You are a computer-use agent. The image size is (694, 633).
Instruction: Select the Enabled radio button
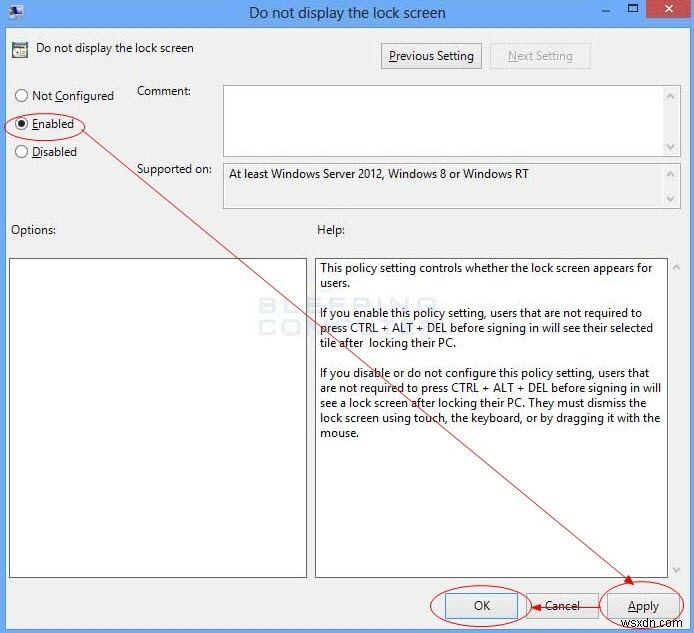click(21, 124)
